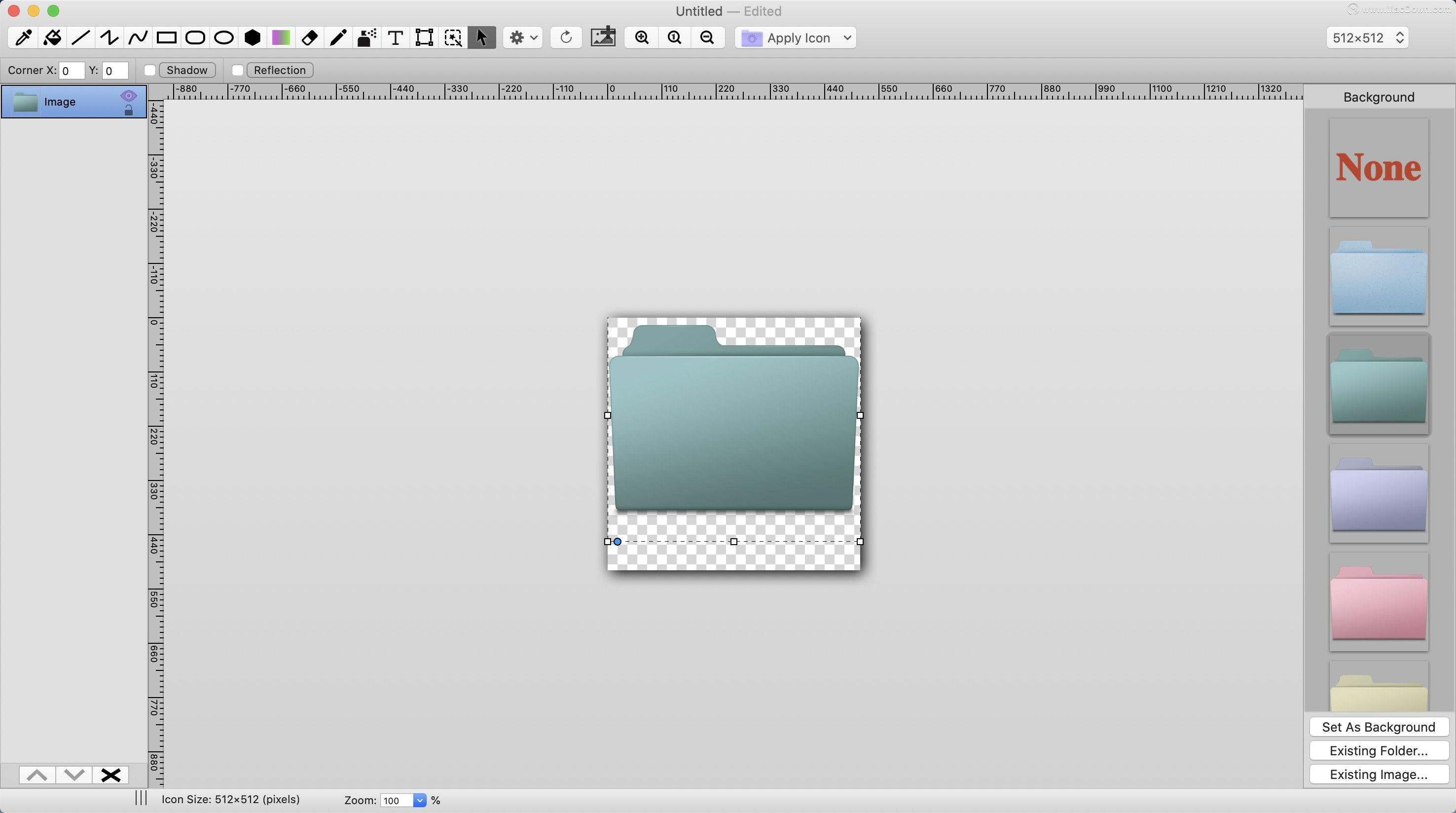
Task: Choose the lavender folder background
Action: (1379, 493)
